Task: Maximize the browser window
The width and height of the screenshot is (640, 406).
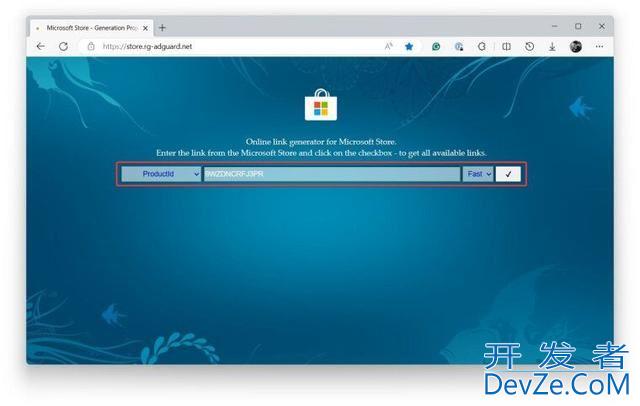Action: 578,26
